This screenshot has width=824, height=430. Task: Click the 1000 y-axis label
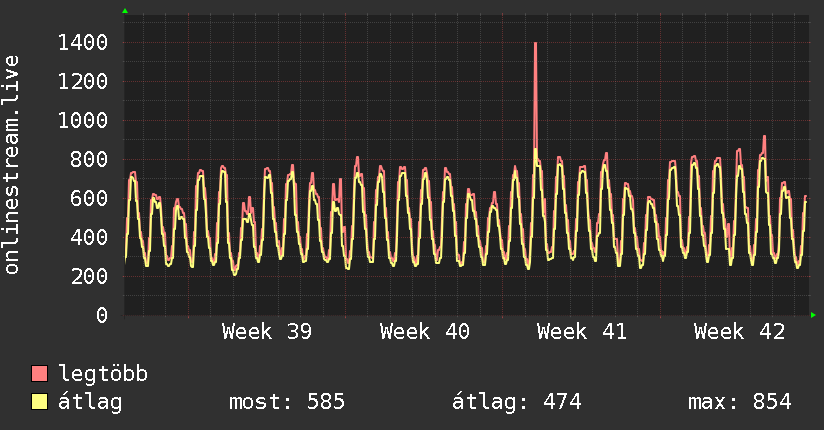tap(83, 120)
